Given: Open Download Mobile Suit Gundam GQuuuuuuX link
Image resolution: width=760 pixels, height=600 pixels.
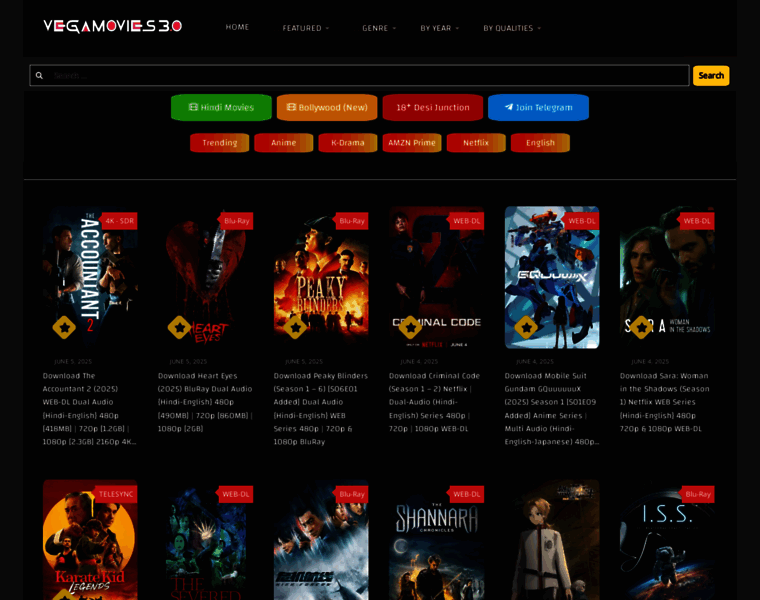Looking at the screenshot, I should (x=552, y=409).
